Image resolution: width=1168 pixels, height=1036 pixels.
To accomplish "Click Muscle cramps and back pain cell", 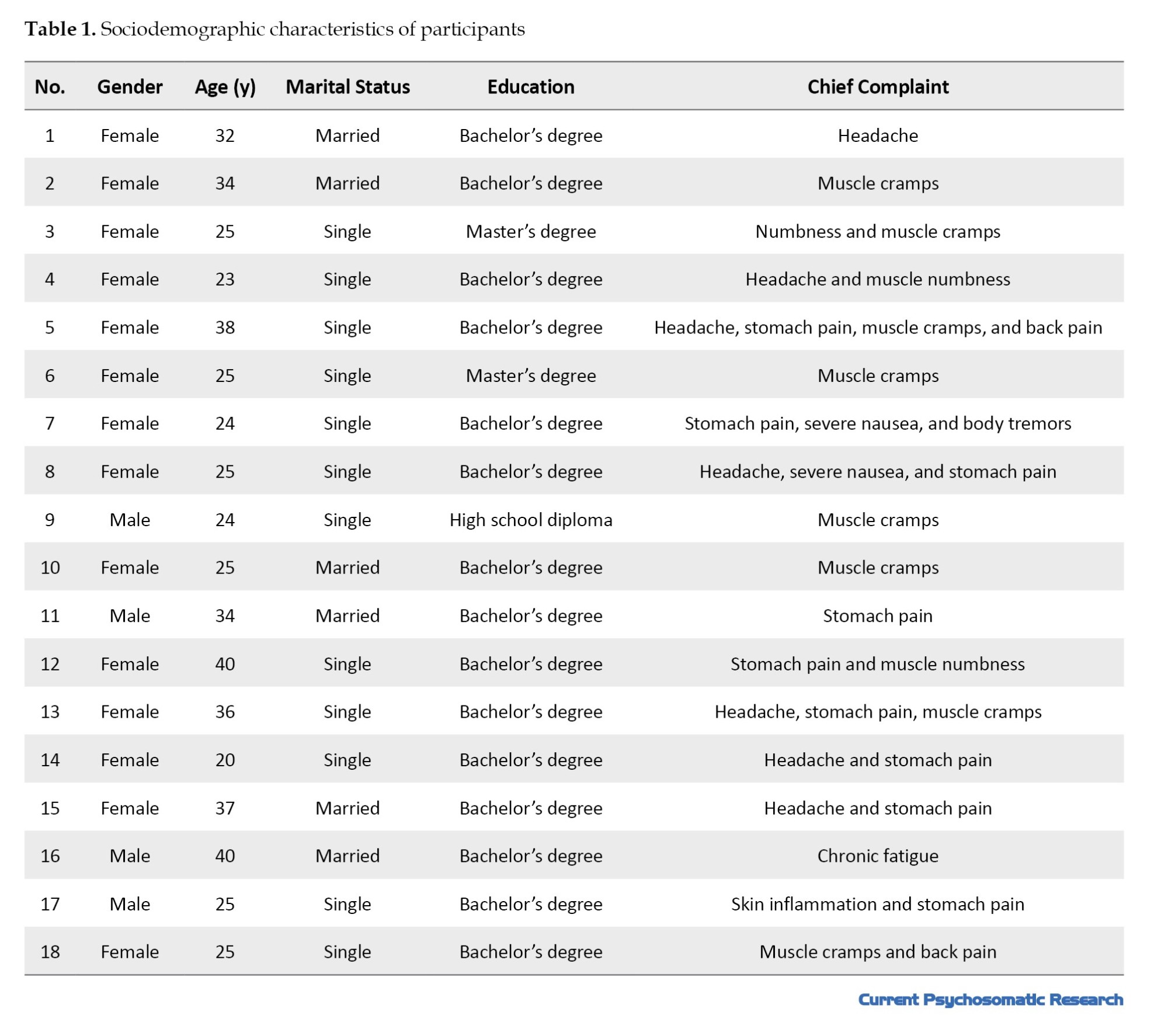I will pyautogui.click(x=877, y=952).
